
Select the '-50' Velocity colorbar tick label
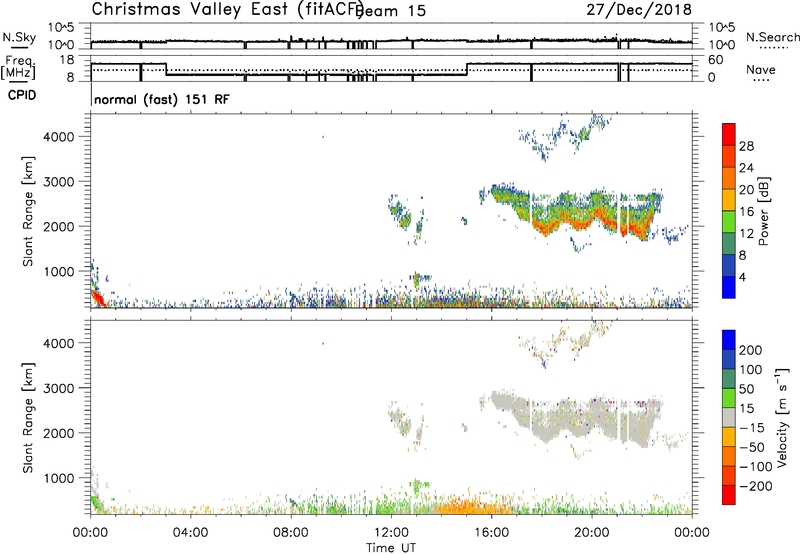tap(752, 447)
